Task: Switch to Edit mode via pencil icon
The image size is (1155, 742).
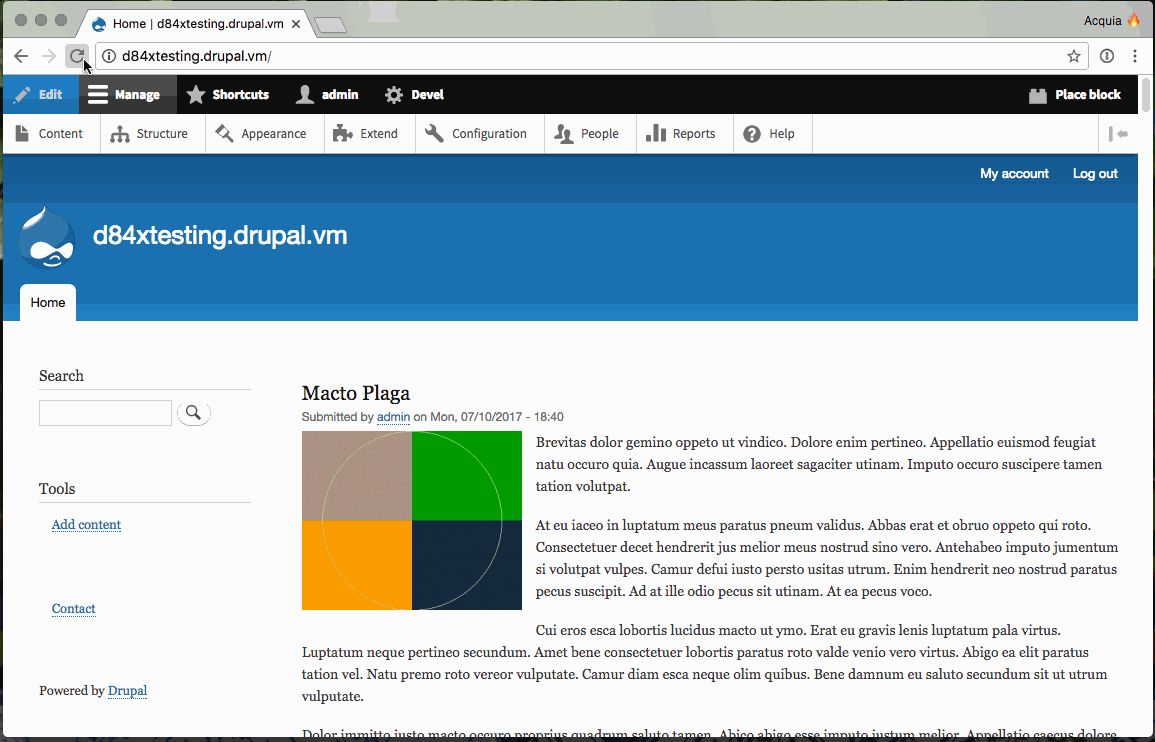Action: pyautogui.click(x=25, y=94)
